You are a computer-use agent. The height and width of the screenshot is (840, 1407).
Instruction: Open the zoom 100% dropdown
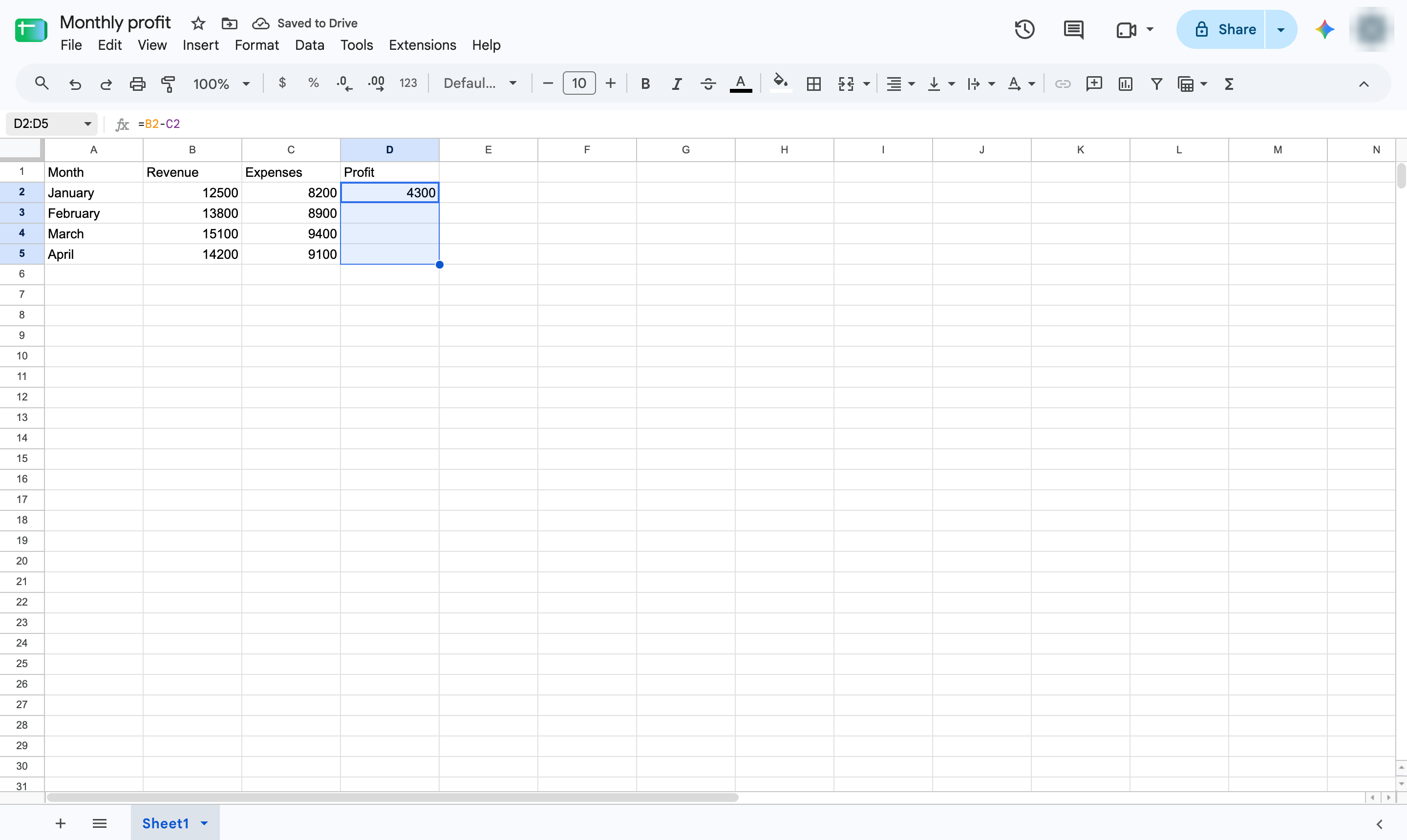click(221, 84)
